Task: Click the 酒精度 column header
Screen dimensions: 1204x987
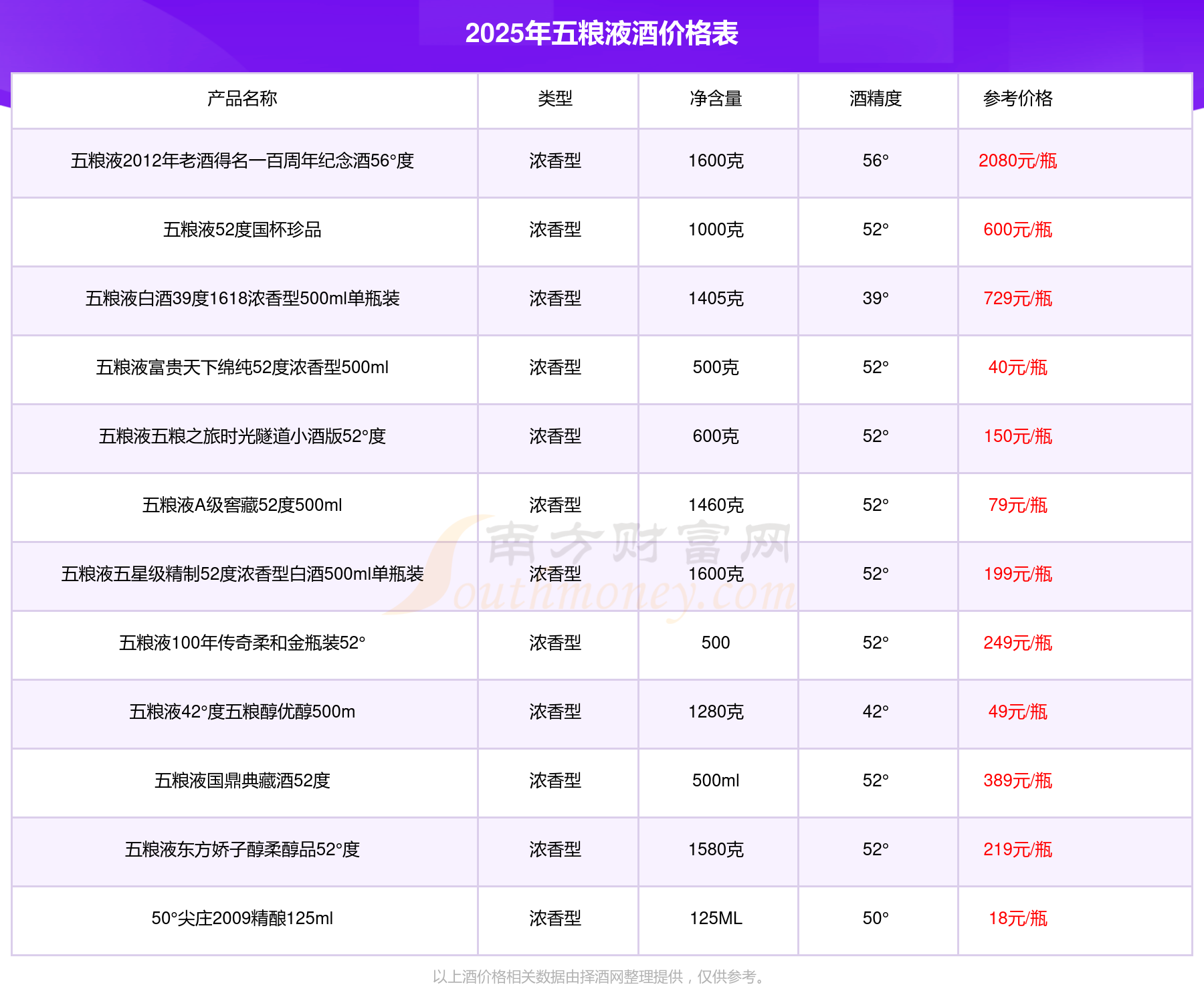Action: (876, 99)
